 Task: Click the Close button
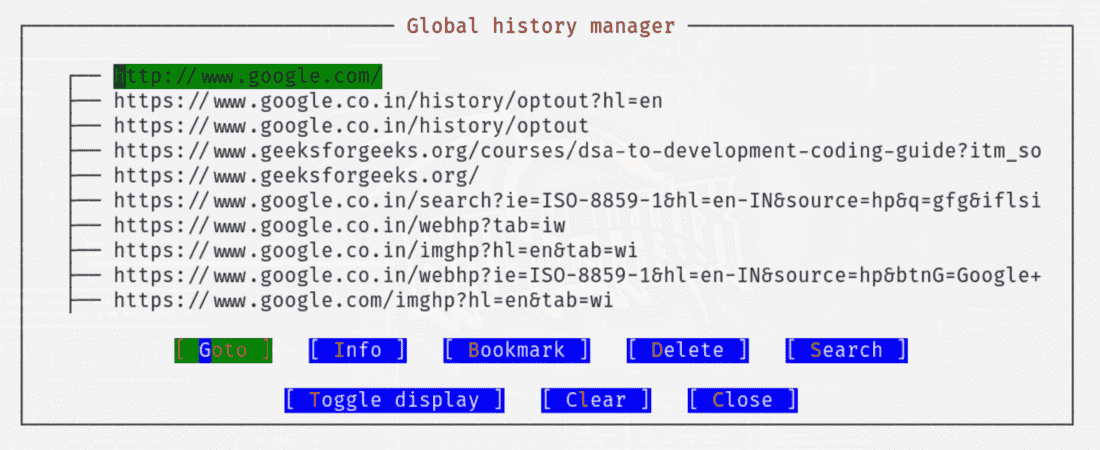pyautogui.click(x=742, y=400)
